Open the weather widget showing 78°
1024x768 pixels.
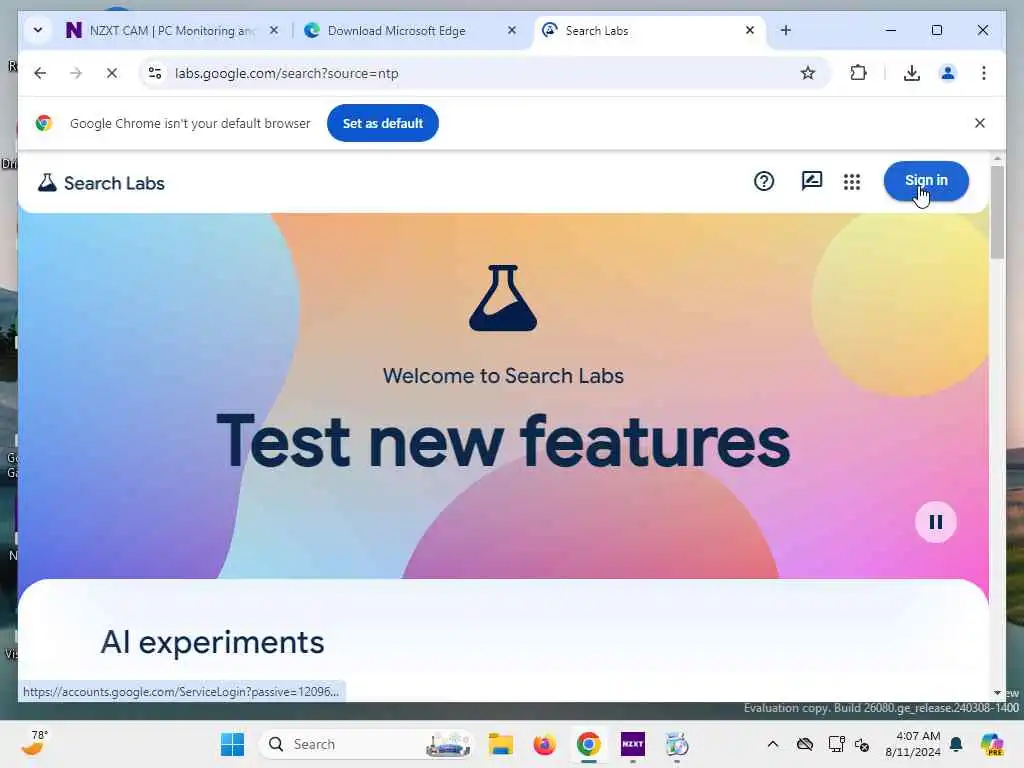tap(35, 743)
